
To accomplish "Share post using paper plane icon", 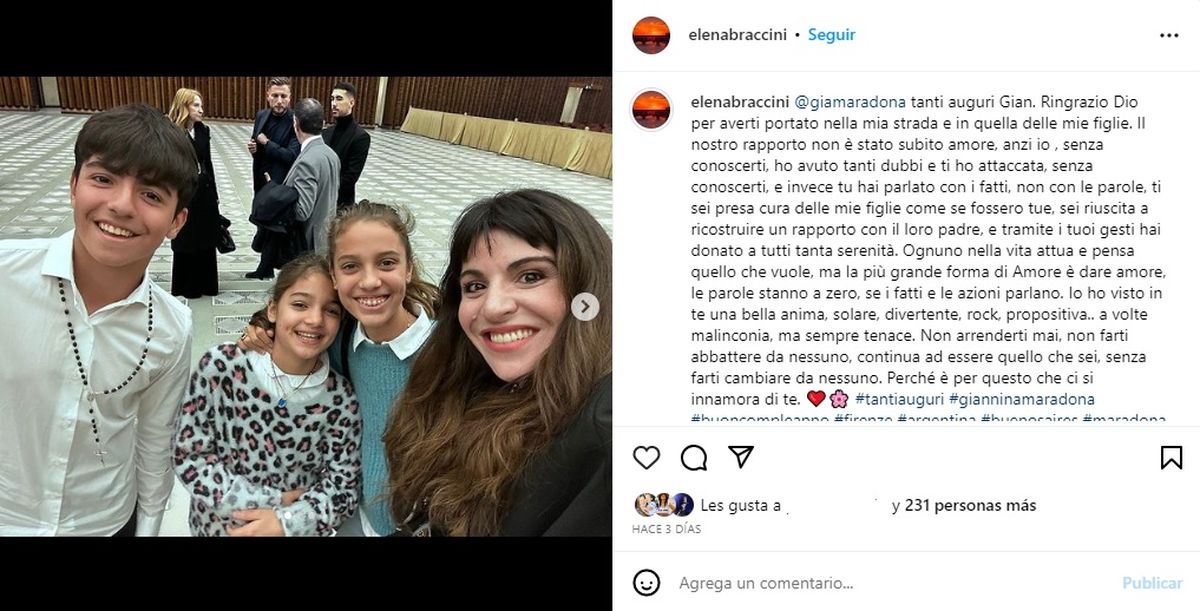I will click(741, 457).
